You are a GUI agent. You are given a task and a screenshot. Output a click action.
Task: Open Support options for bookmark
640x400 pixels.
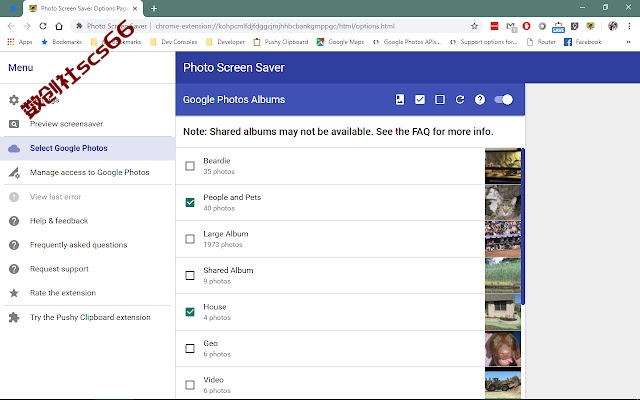pos(484,42)
